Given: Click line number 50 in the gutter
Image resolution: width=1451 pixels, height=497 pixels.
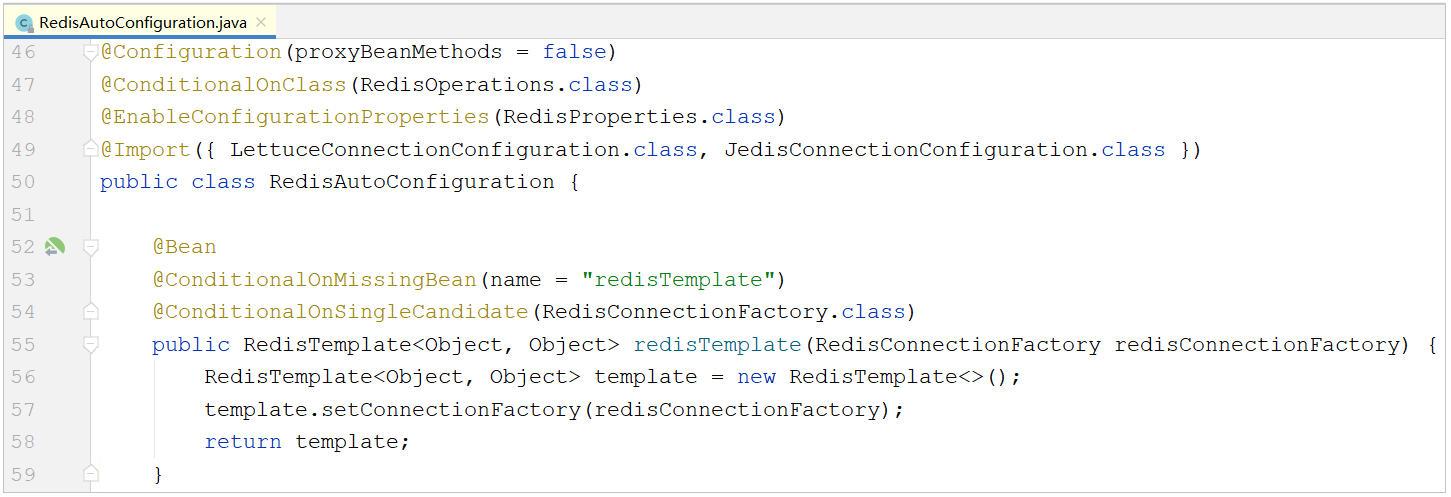Looking at the screenshot, I should [23, 182].
